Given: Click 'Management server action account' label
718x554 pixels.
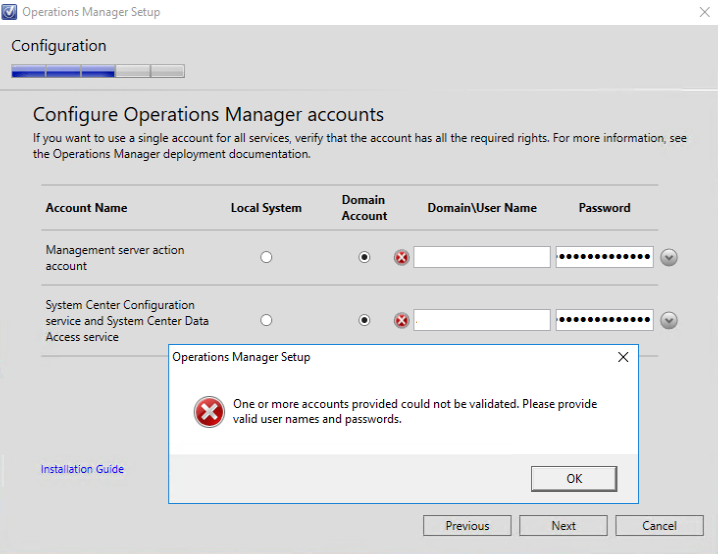Looking at the screenshot, I should [115, 258].
